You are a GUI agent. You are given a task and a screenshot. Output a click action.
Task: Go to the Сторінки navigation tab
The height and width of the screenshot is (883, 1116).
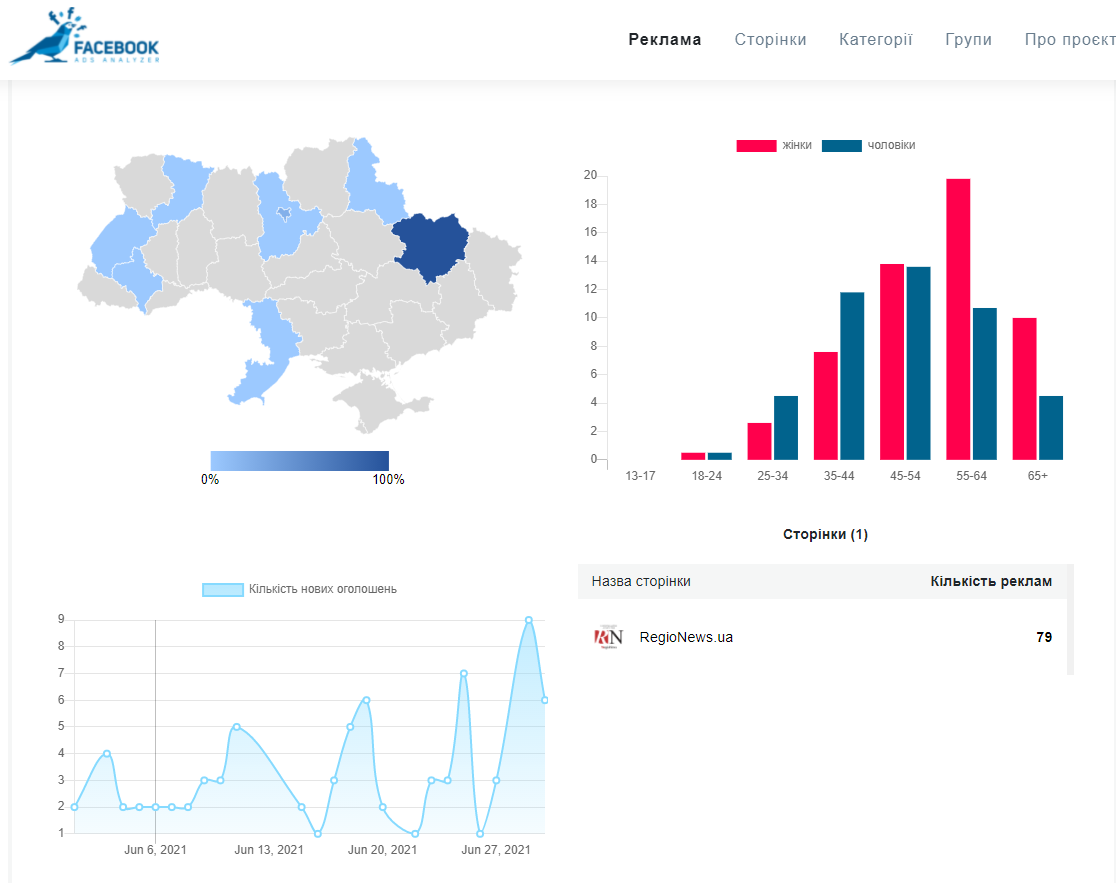pyautogui.click(x=770, y=40)
